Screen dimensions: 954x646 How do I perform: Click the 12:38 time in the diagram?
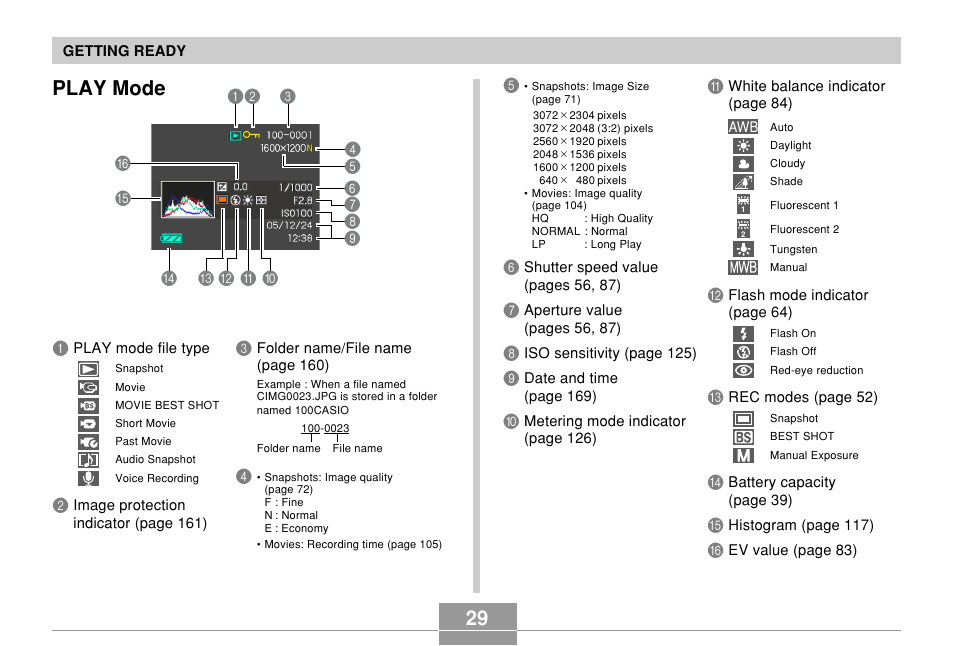[300, 238]
